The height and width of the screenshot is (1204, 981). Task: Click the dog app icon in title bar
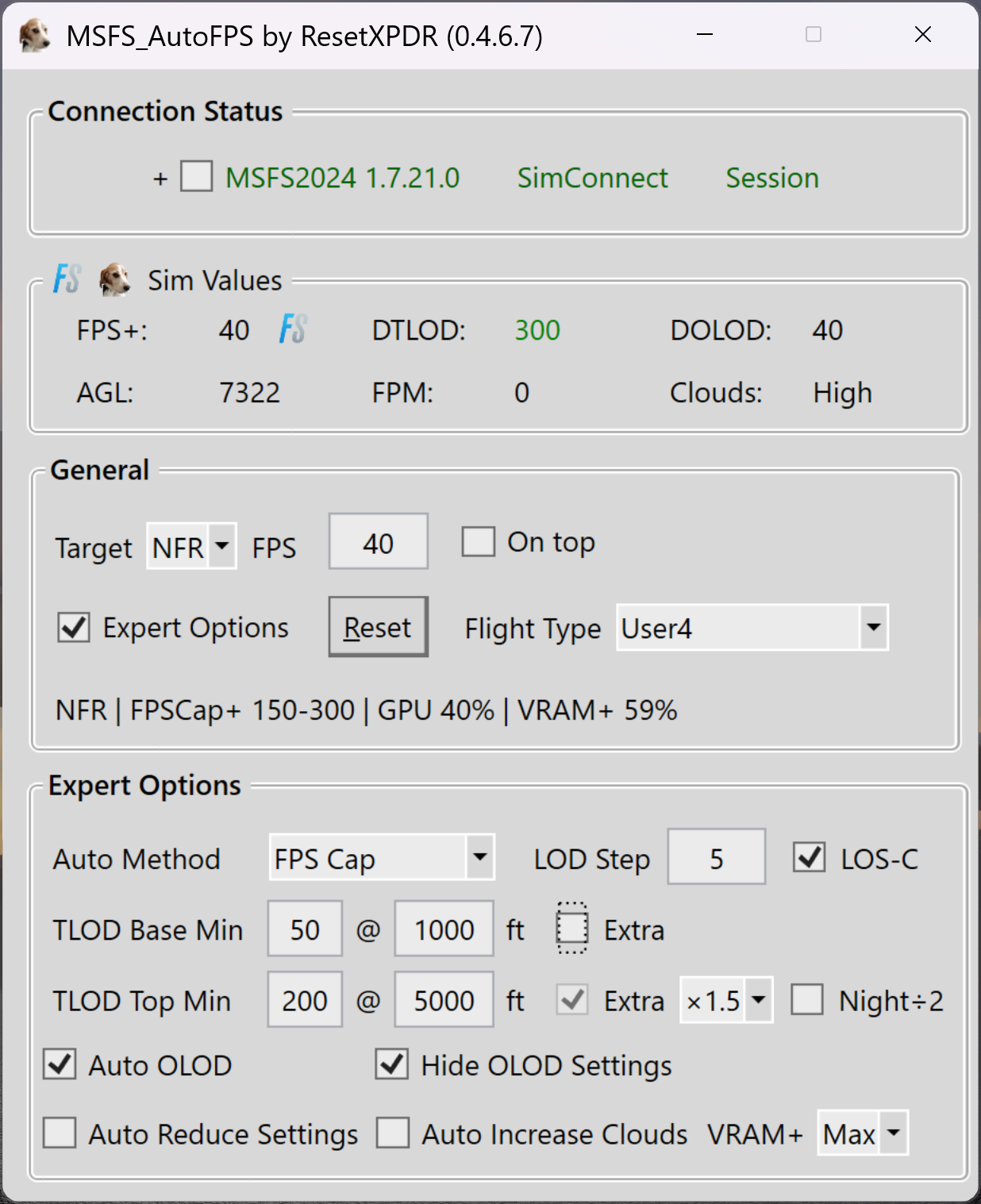(x=34, y=36)
